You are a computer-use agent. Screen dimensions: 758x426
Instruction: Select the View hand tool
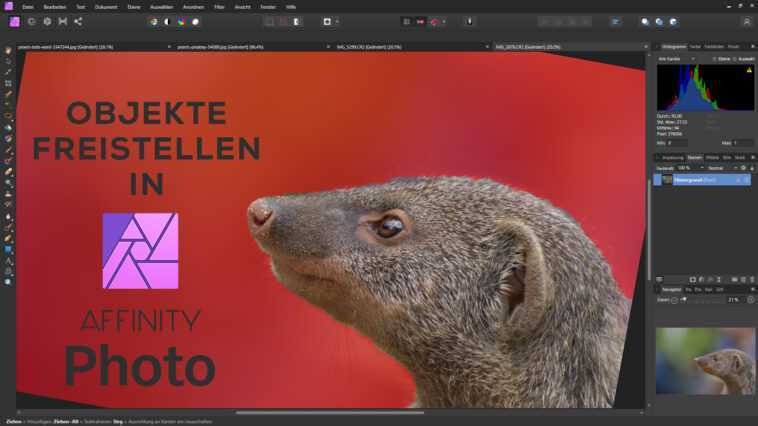8,50
